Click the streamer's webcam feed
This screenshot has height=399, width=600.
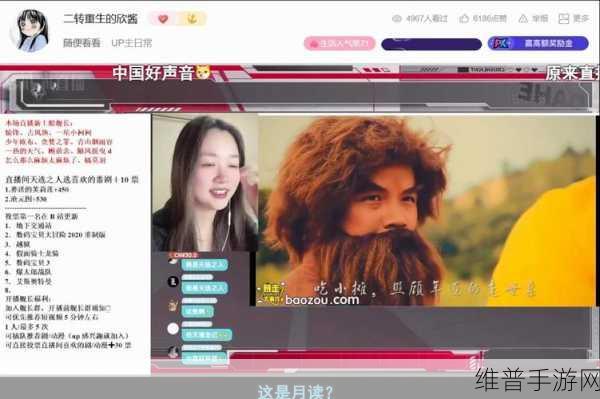point(205,183)
